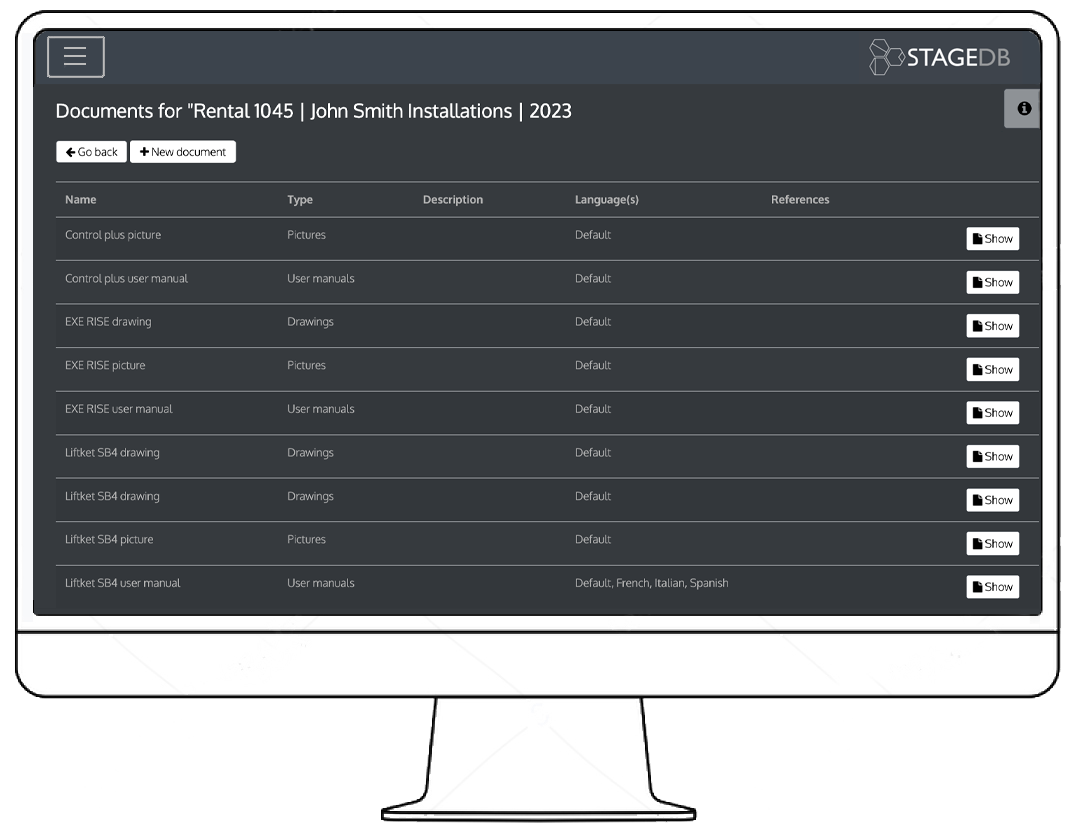Select 'Default, French, Italian, Spanish' languages cell
The width and height of the screenshot is (1073, 833).
(651, 583)
